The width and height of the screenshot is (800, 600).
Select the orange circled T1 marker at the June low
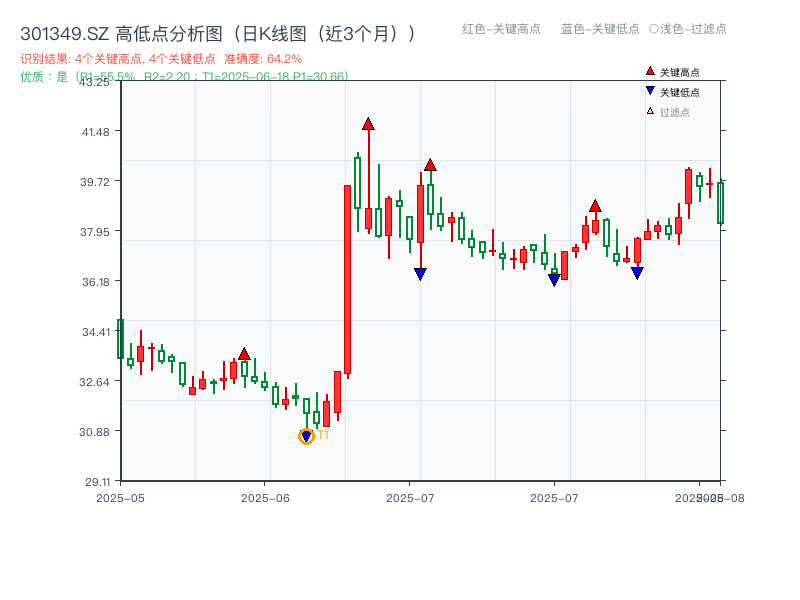point(306,436)
